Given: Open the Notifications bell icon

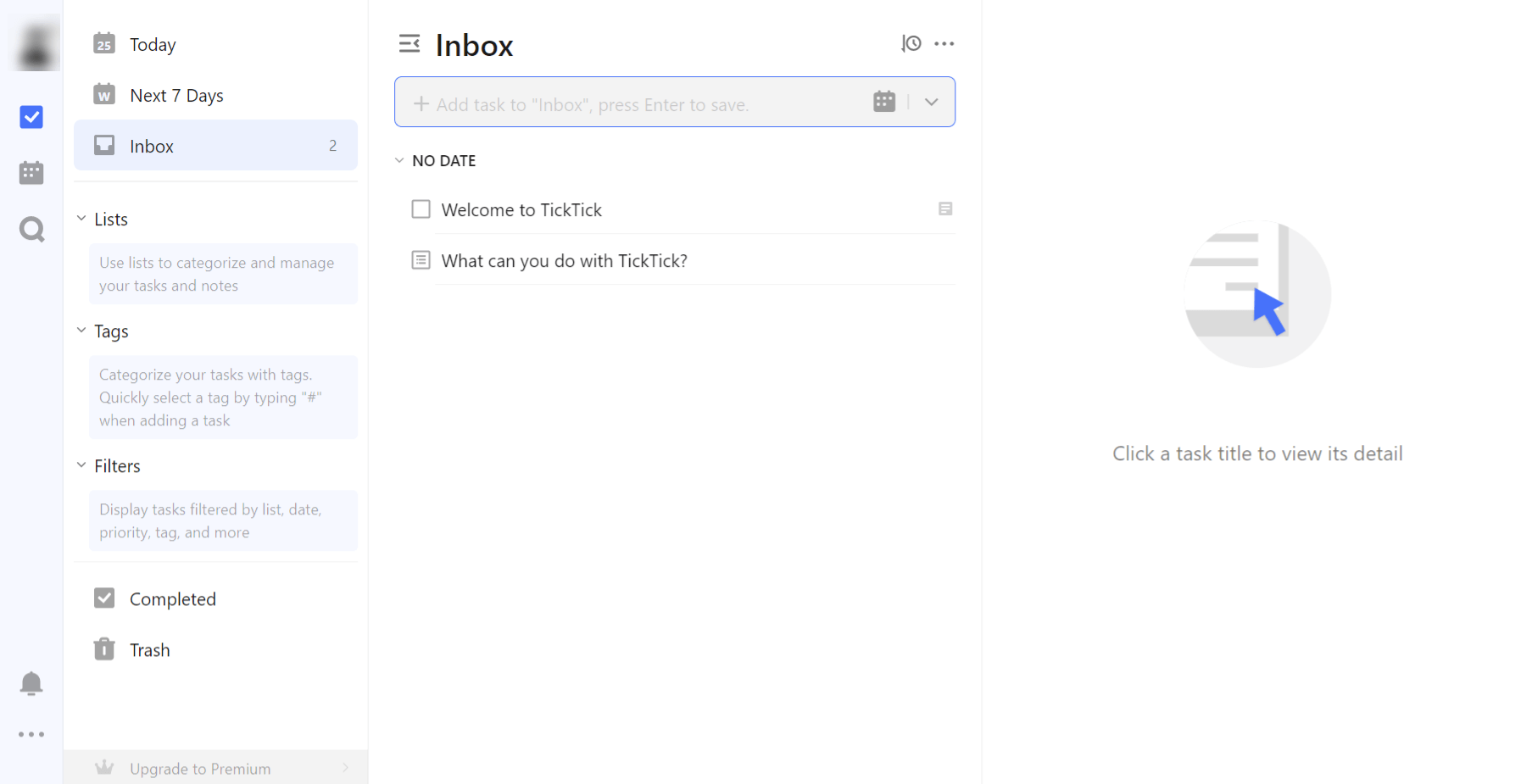Looking at the screenshot, I should 31,683.
